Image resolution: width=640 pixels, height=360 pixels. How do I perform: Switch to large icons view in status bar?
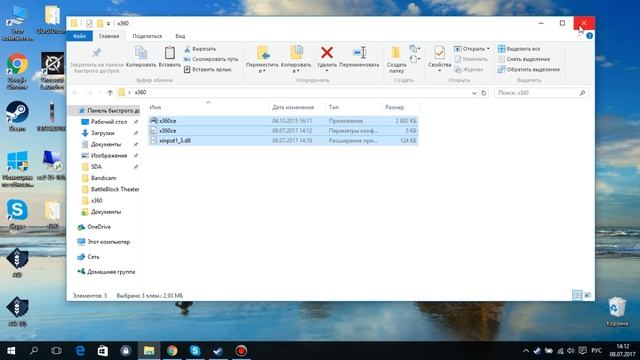pos(587,295)
